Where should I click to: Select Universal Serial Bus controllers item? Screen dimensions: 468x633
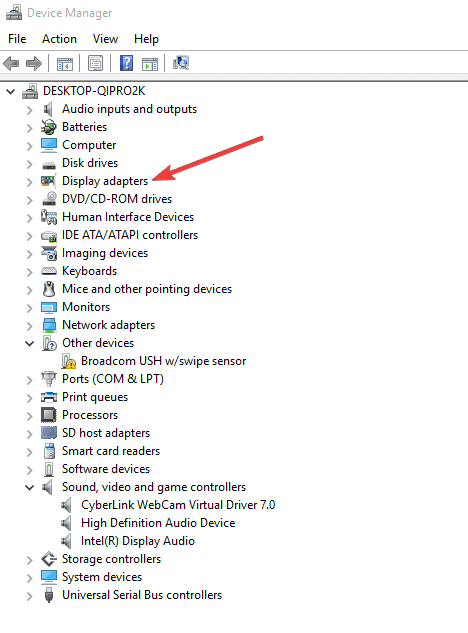tap(142, 595)
